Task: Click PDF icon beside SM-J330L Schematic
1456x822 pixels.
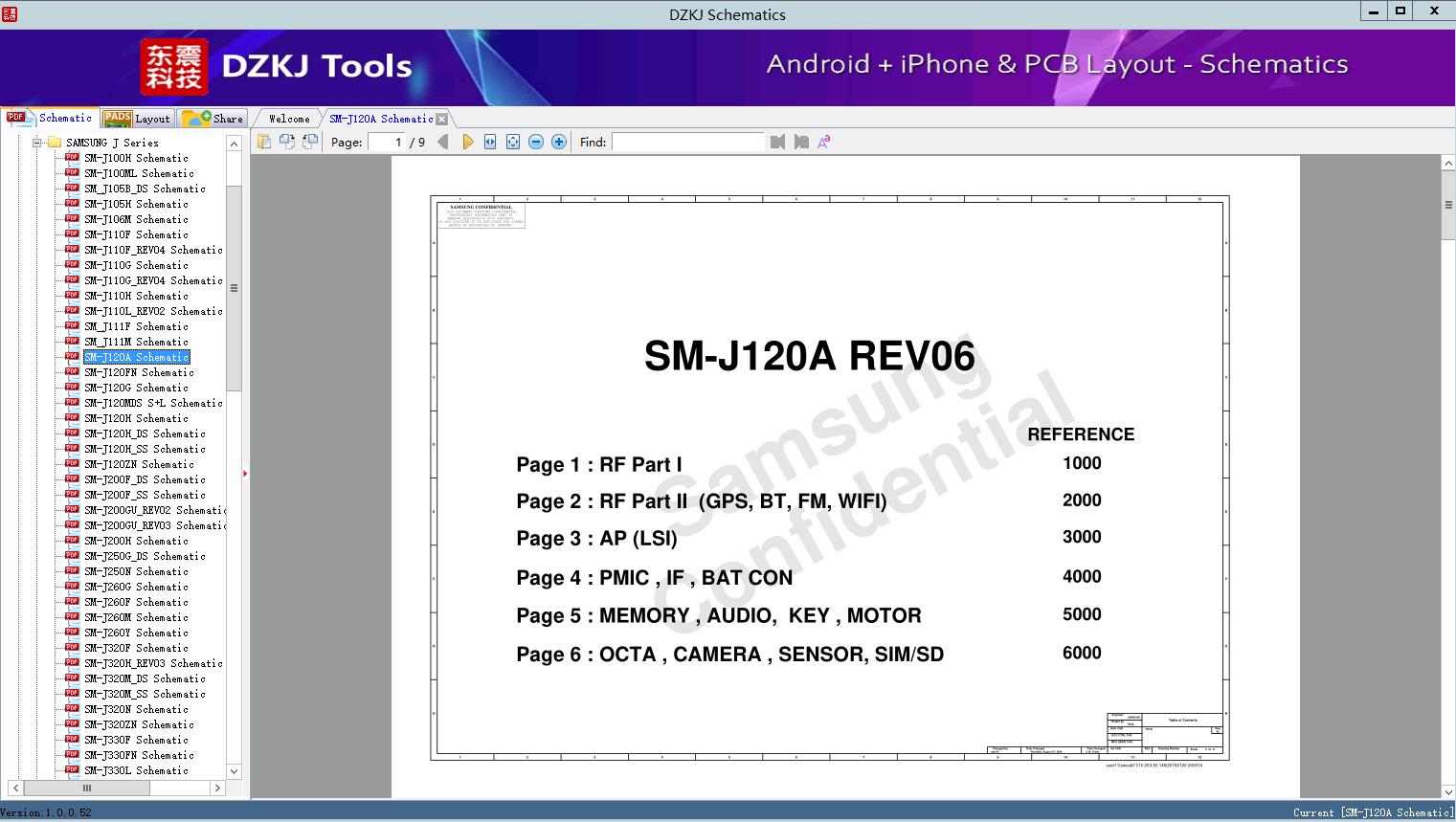Action: (72, 769)
